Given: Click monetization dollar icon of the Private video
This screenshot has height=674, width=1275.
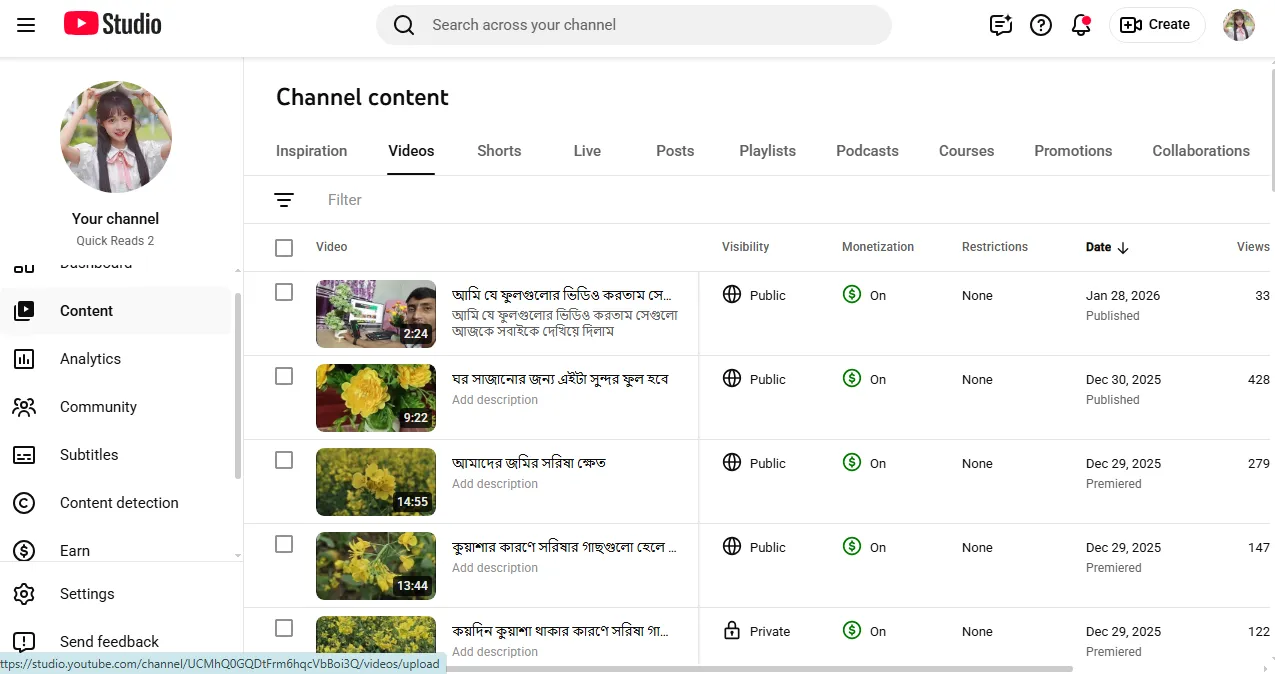Looking at the screenshot, I should [852, 630].
